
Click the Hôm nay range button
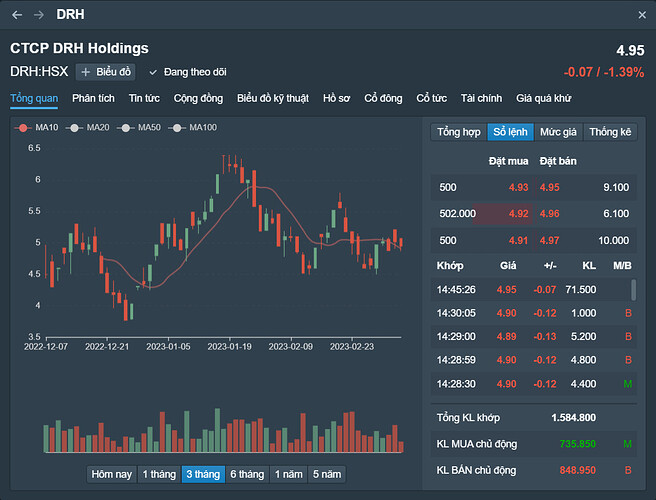(x=110, y=474)
